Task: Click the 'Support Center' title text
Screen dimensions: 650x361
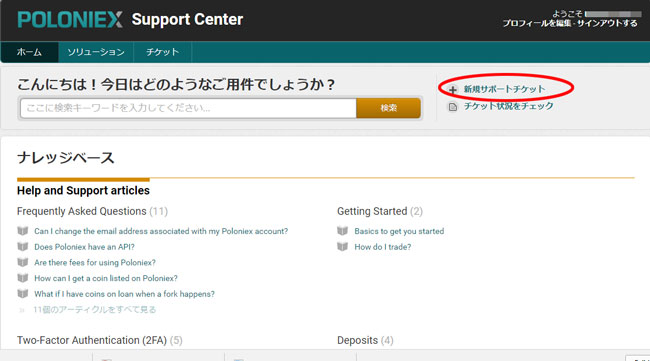Action: pyautogui.click(x=187, y=19)
